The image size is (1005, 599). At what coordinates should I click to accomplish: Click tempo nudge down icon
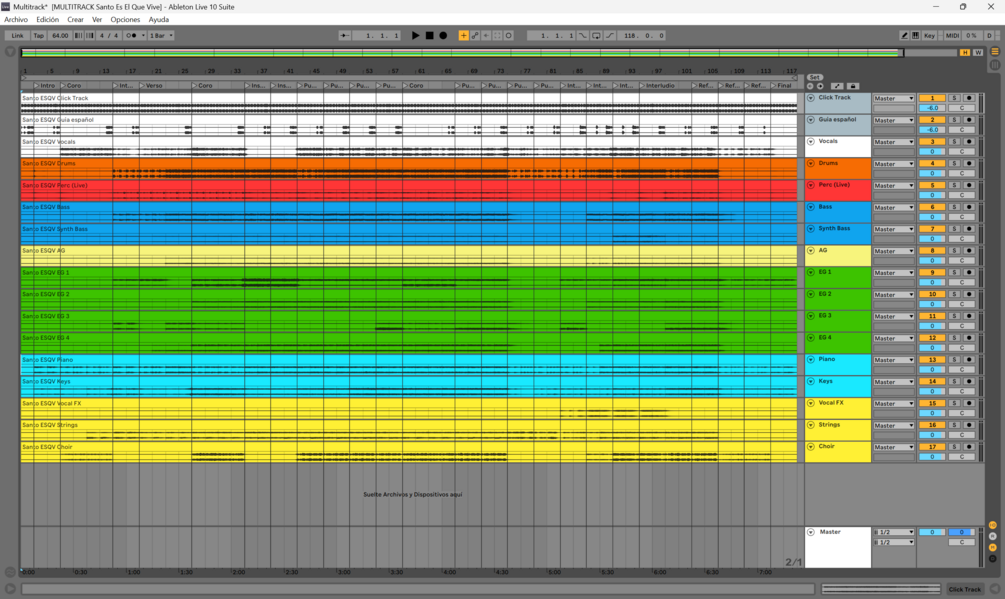pyautogui.click(x=78, y=35)
